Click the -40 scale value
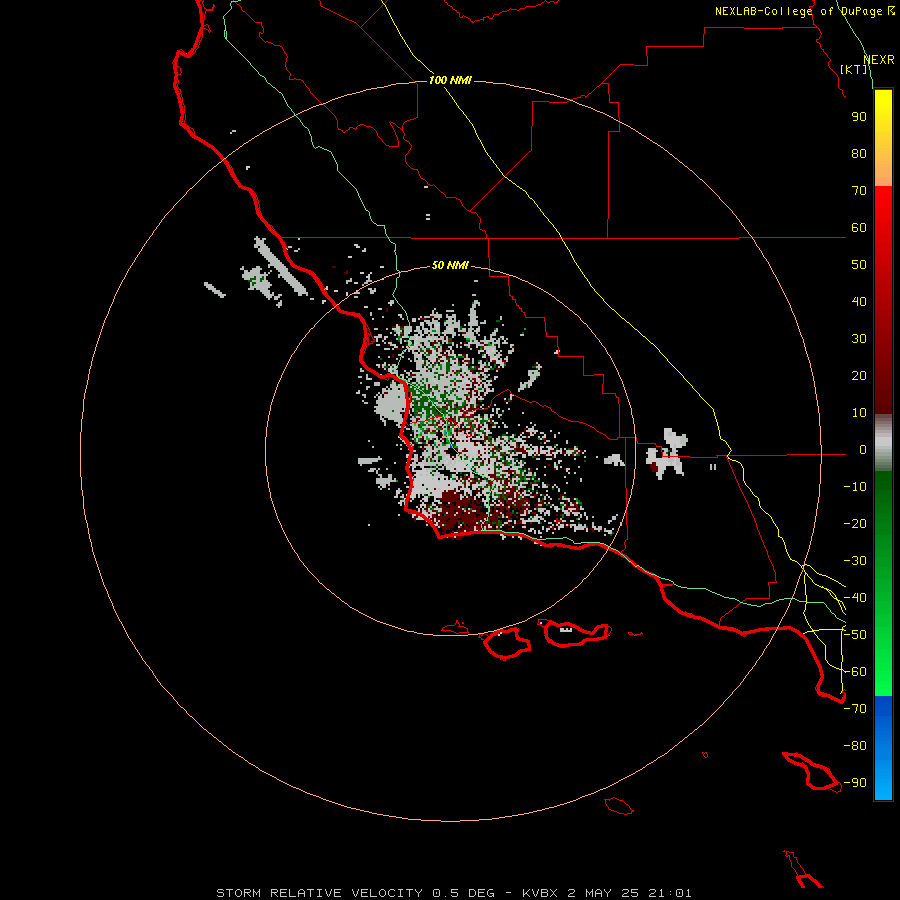Viewport: 900px width, 900px height. [x=855, y=598]
